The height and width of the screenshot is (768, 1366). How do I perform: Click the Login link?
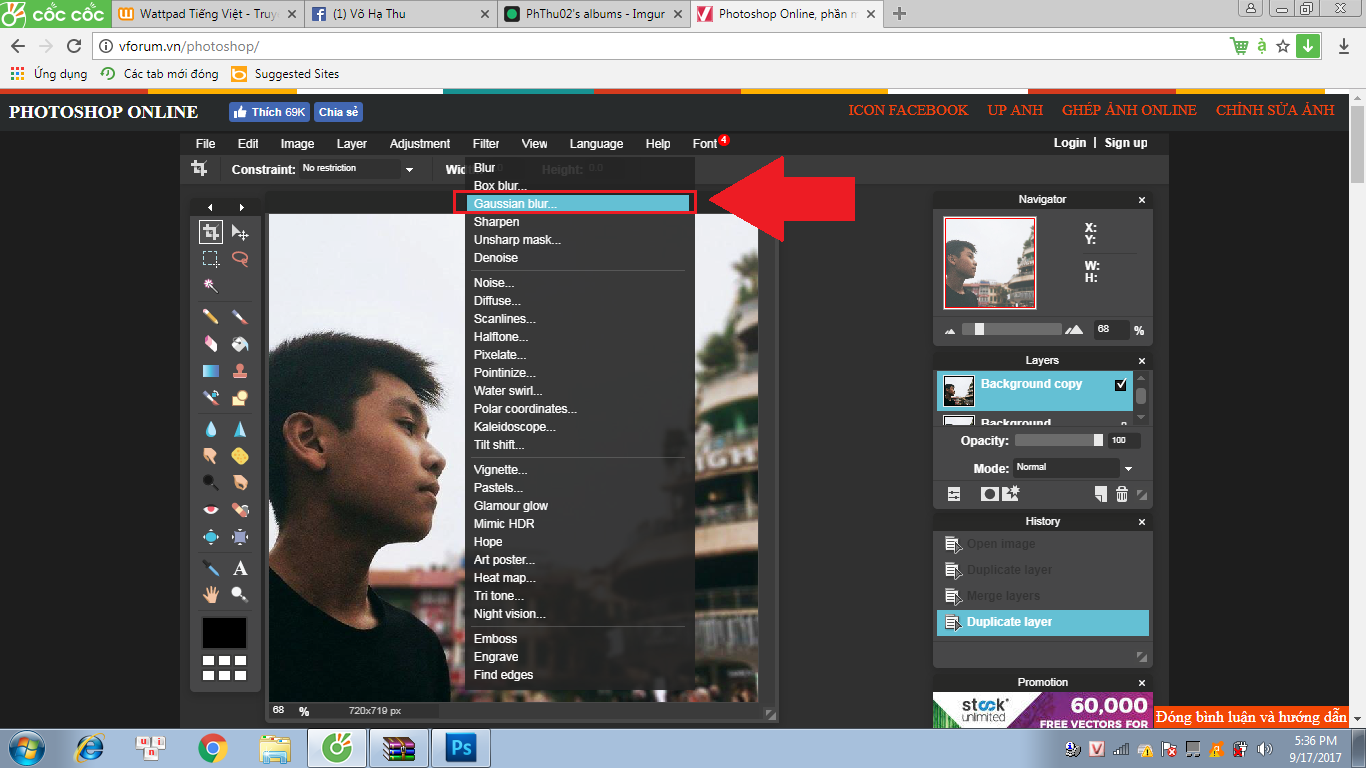[x=1069, y=143]
